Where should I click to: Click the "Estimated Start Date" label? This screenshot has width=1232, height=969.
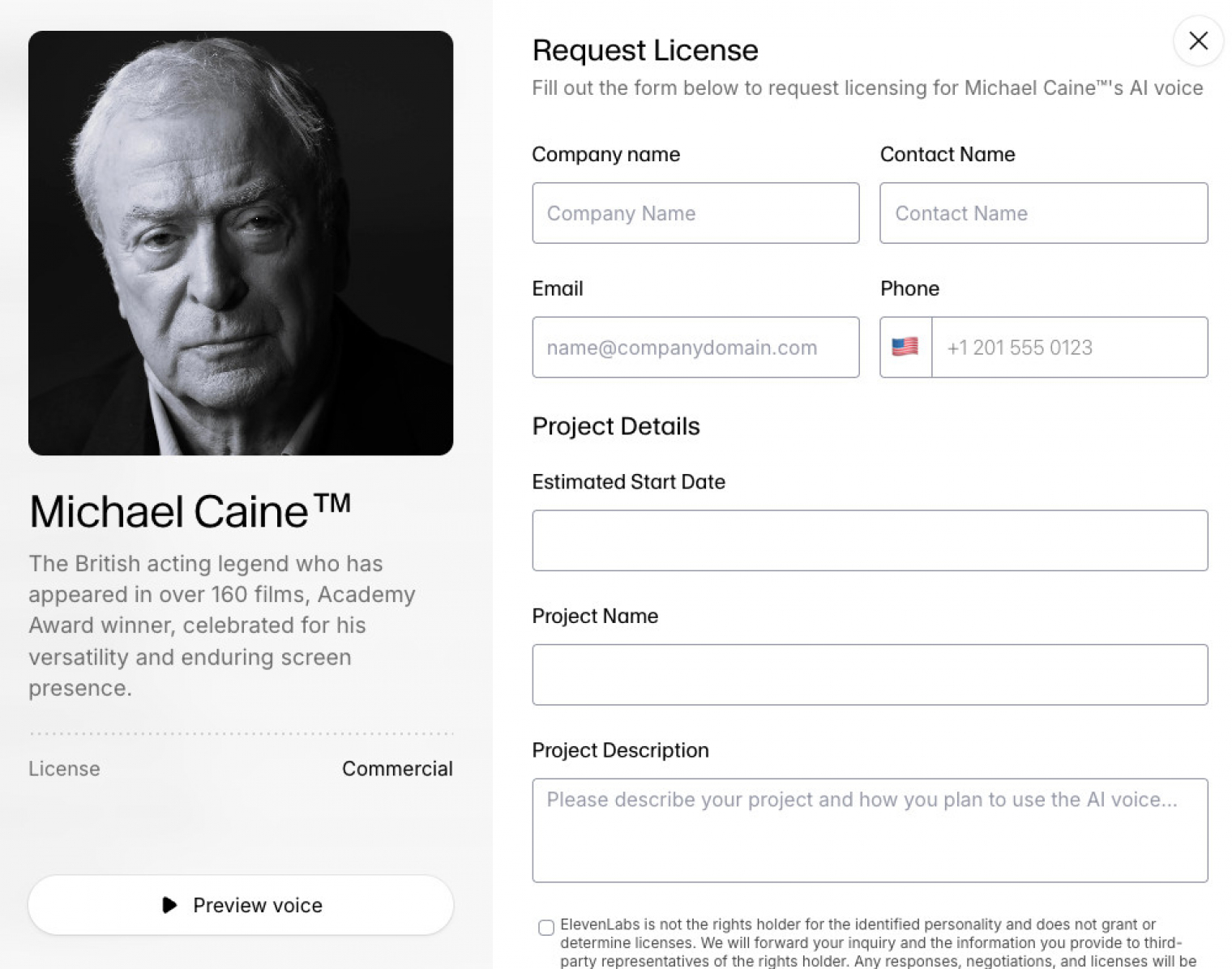[x=628, y=482]
